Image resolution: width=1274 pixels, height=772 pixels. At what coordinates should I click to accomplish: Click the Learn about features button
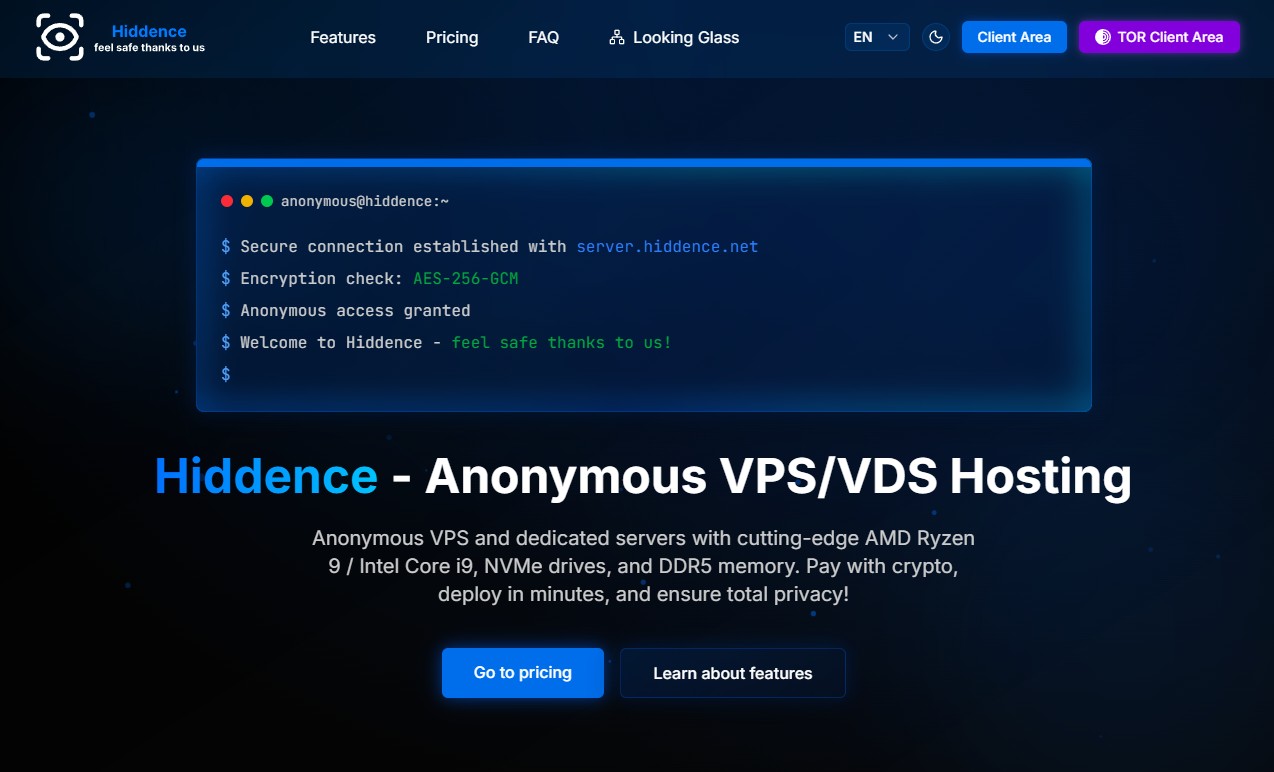(733, 673)
